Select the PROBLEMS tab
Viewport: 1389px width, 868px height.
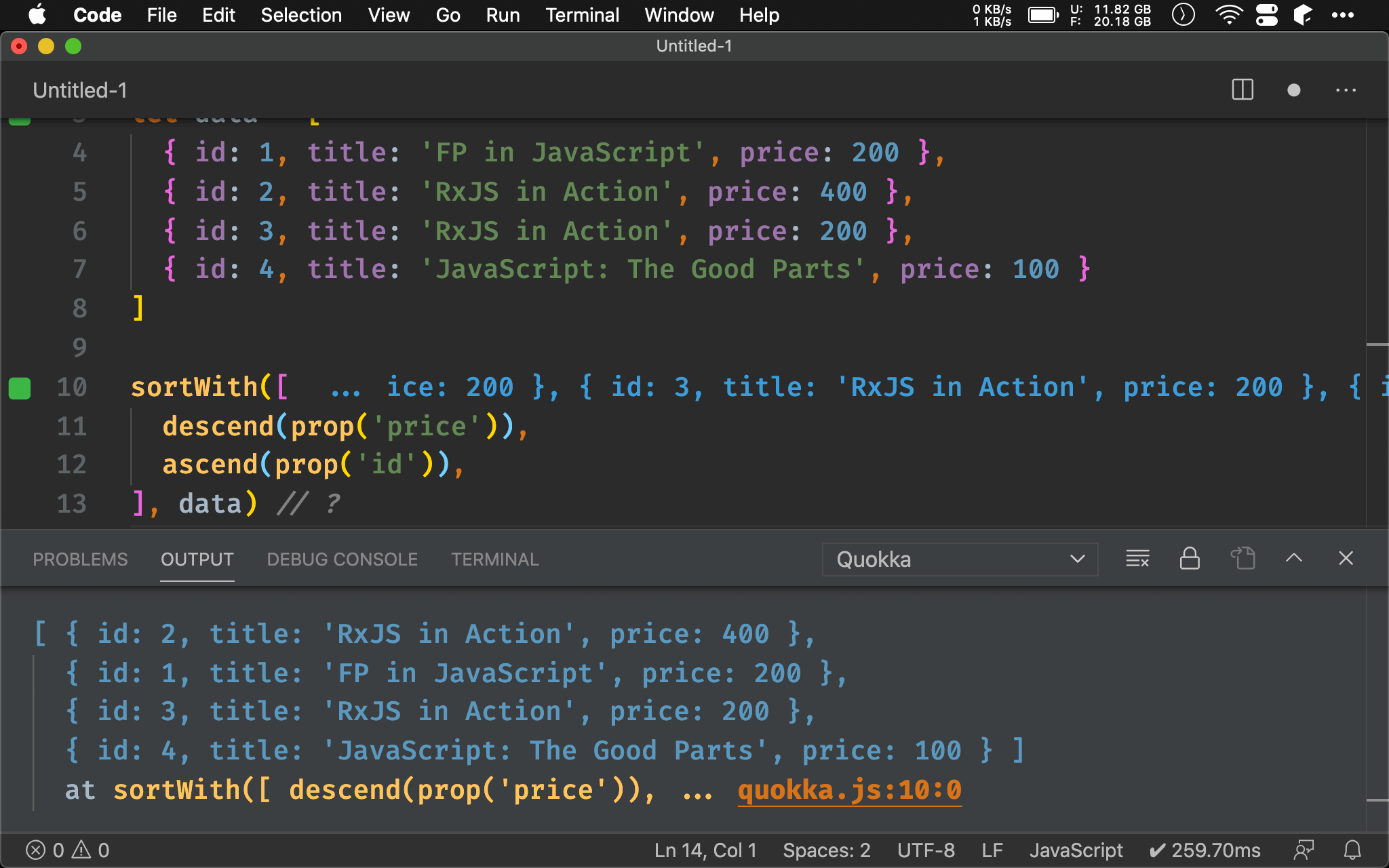click(78, 559)
